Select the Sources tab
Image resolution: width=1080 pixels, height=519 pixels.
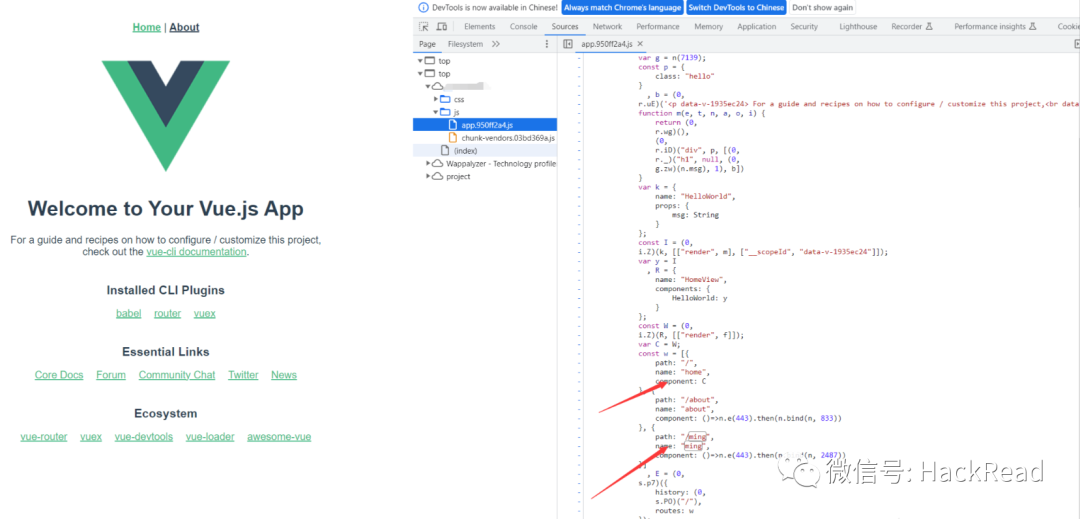tap(565, 27)
